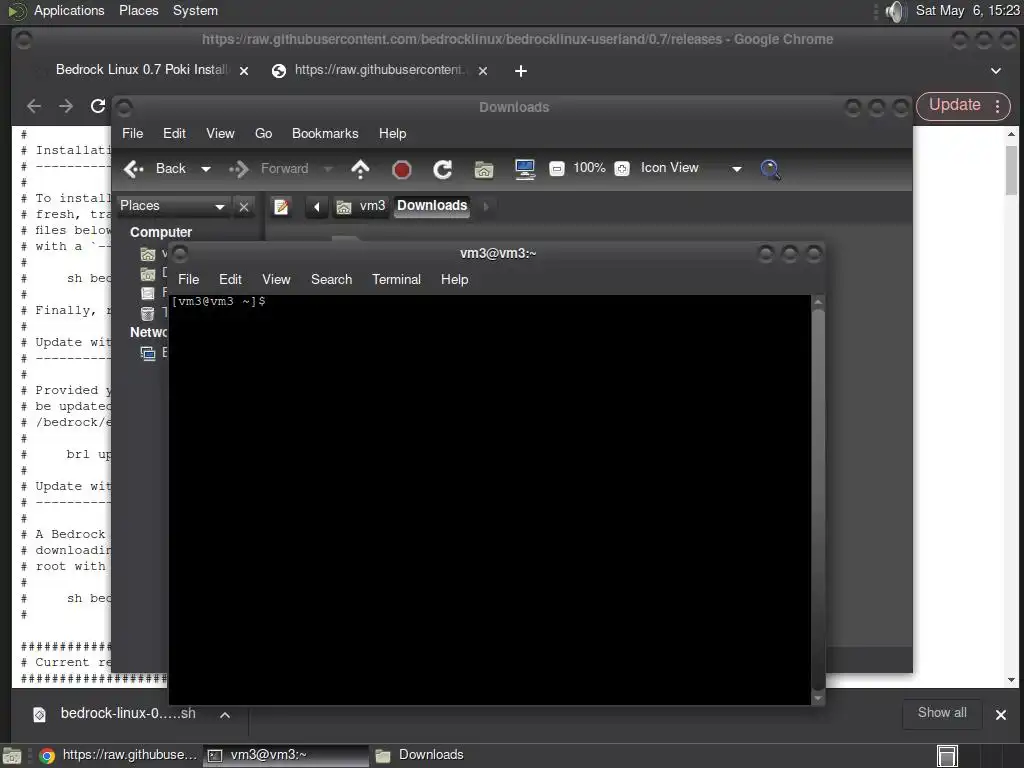The width and height of the screenshot is (1024, 768).
Task: Zoom out icon beside 100% in file manager
Action: pos(556,168)
